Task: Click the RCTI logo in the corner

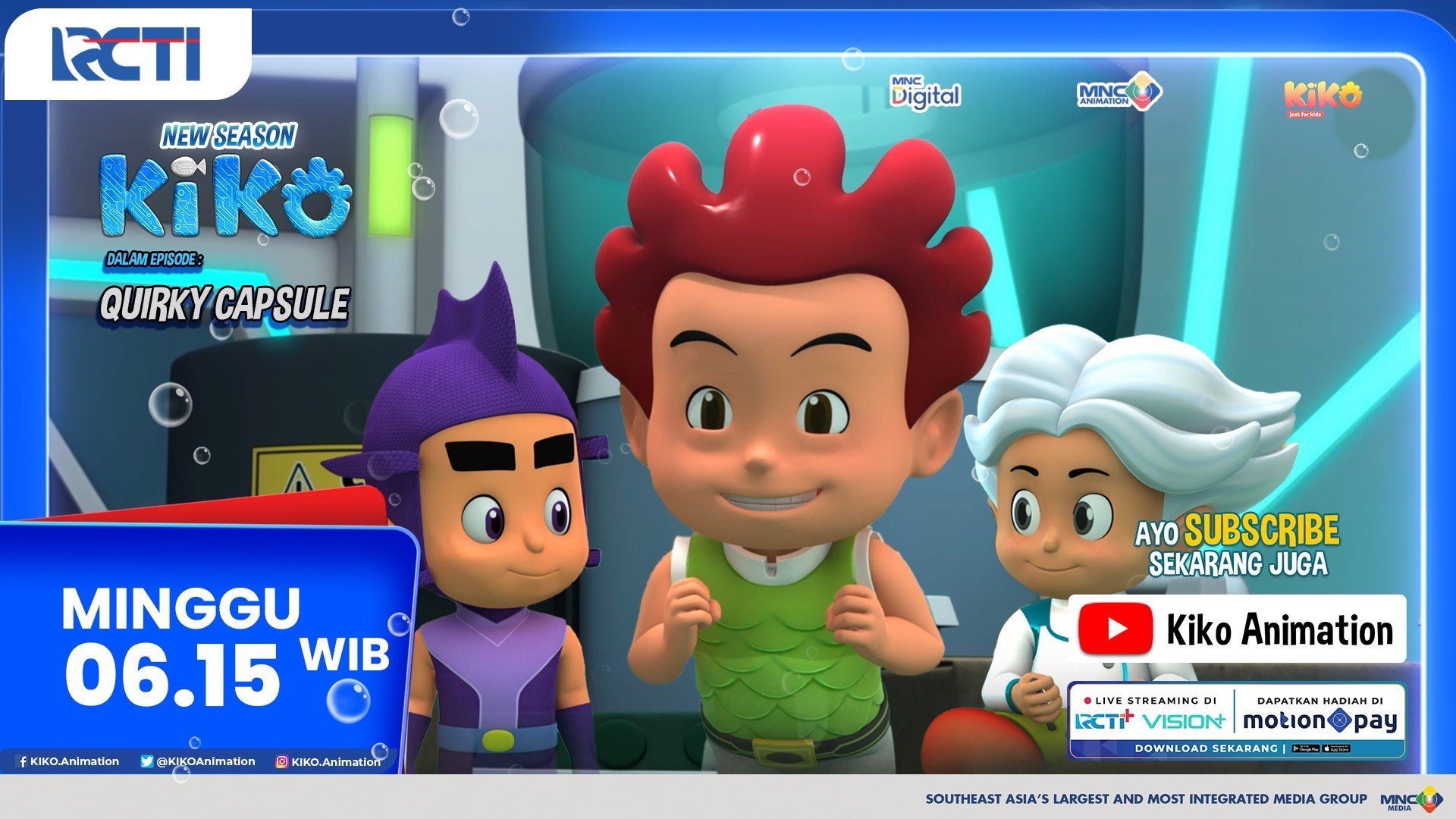Action: pyautogui.click(x=126, y=54)
